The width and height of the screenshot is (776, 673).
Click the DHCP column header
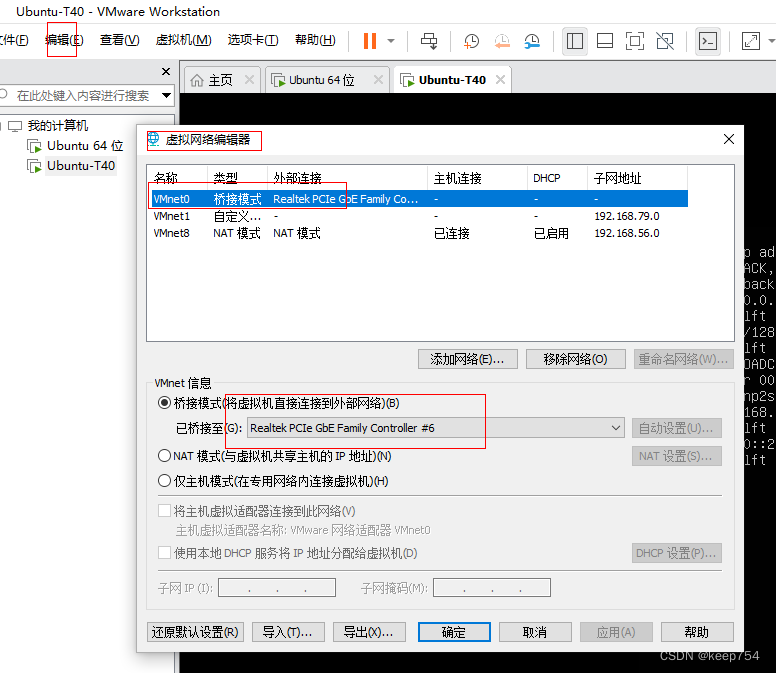(x=557, y=178)
